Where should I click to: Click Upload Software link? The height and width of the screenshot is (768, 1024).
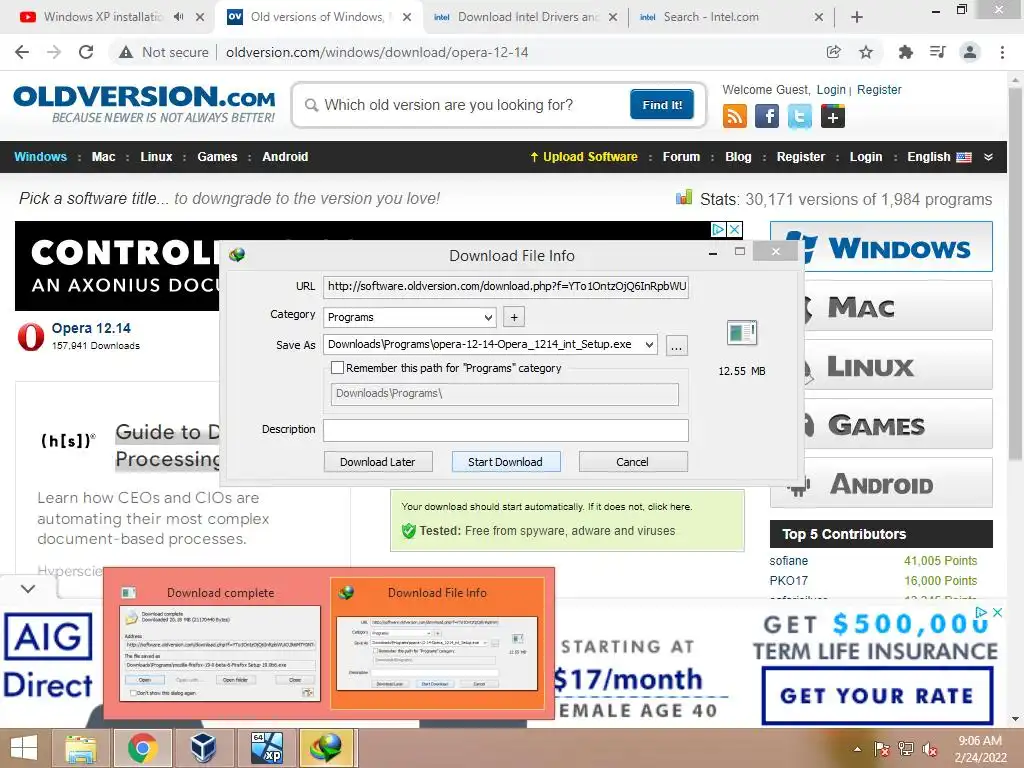pos(583,157)
